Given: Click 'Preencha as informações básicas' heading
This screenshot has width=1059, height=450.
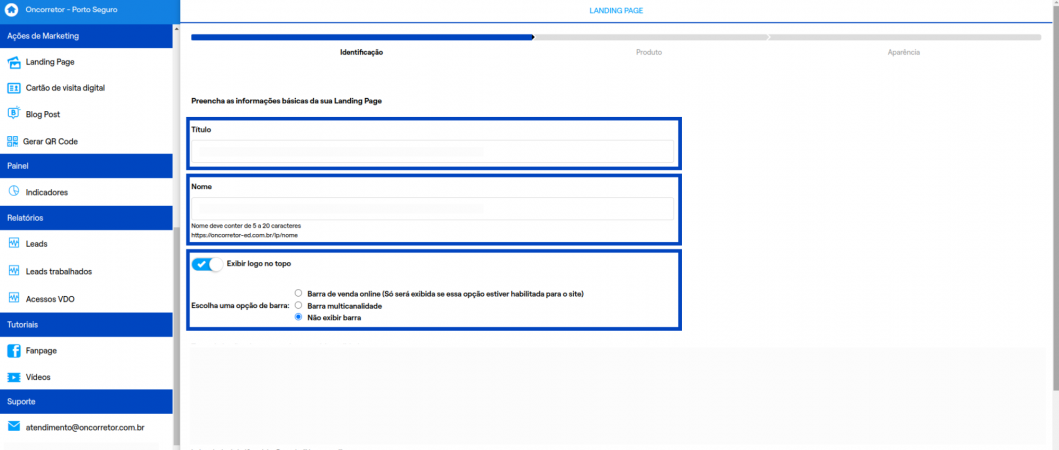Looking at the screenshot, I should tap(287, 101).
